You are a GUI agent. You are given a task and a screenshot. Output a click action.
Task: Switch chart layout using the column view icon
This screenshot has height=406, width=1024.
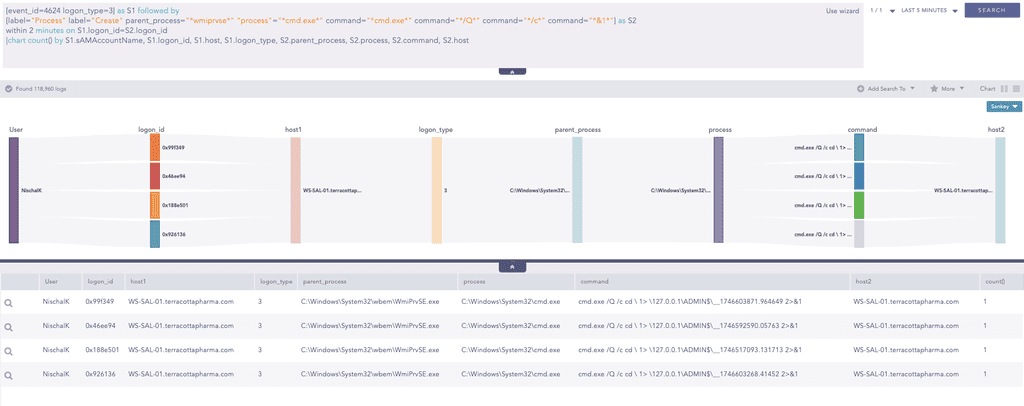pyautogui.click(x=1003, y=88)
